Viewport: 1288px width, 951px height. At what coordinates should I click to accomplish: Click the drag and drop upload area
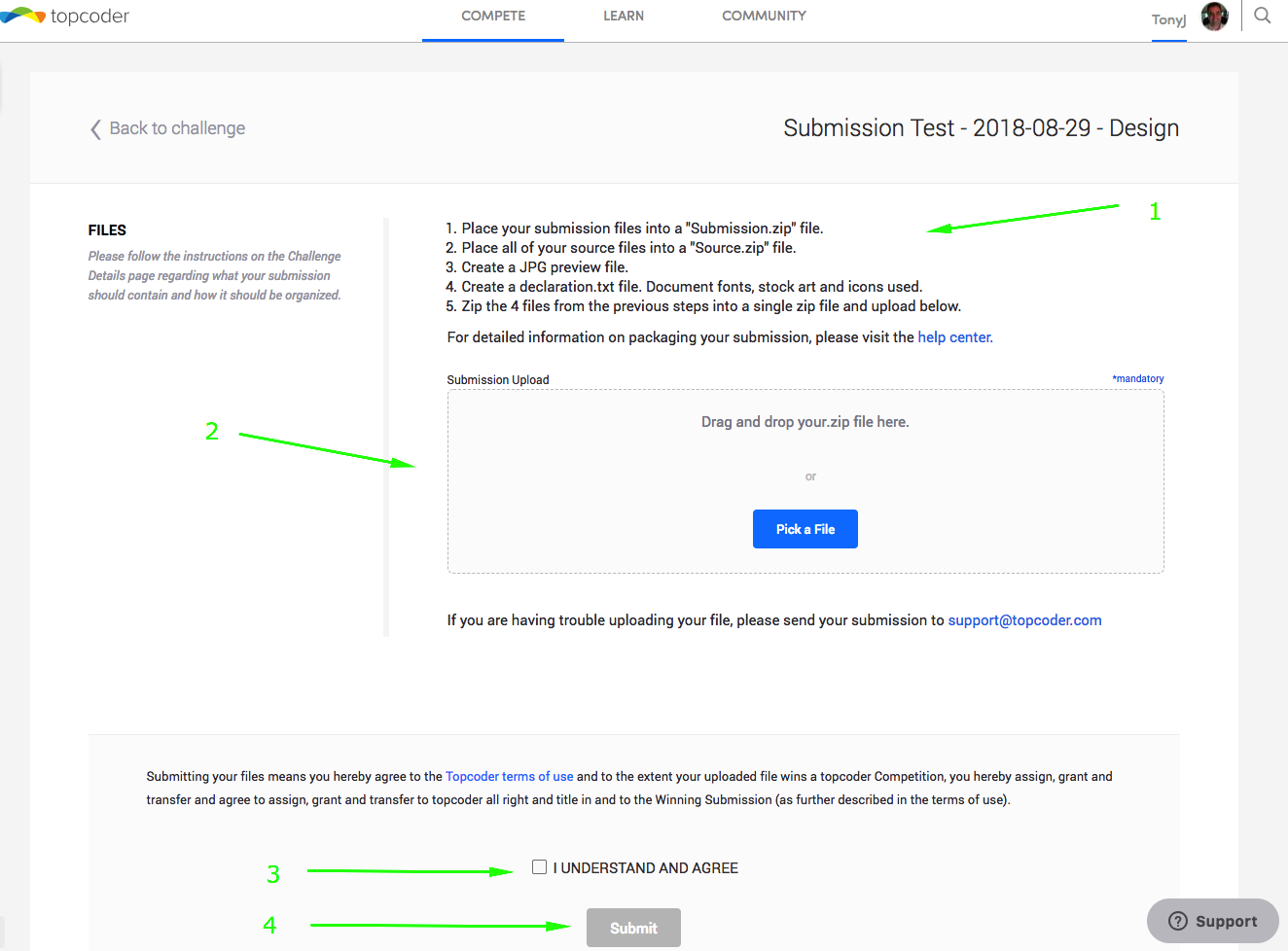(x=805, y=481)
